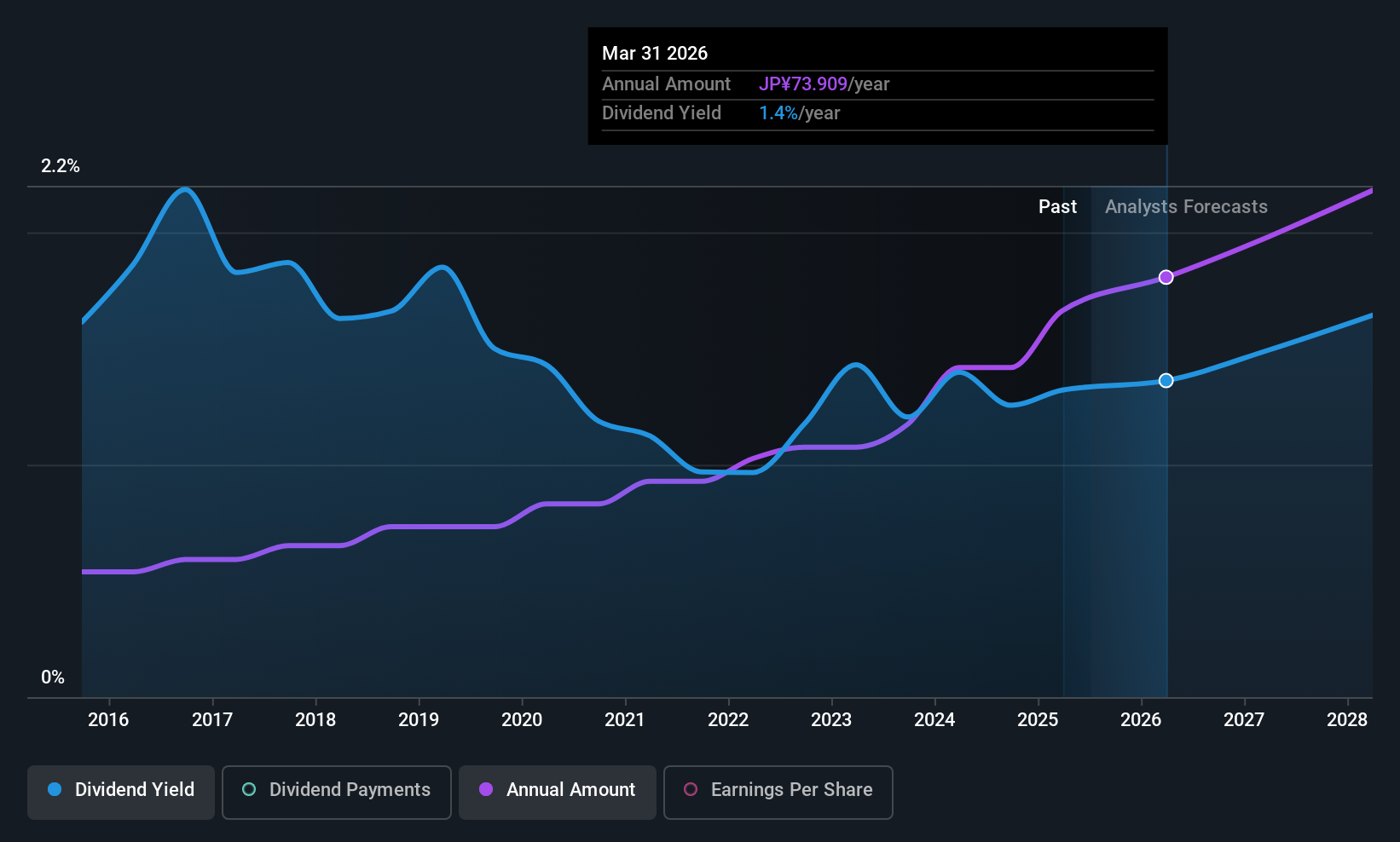Click the 2021 x-axis label
Viewport: 1400px width, 842px height.
625,719
